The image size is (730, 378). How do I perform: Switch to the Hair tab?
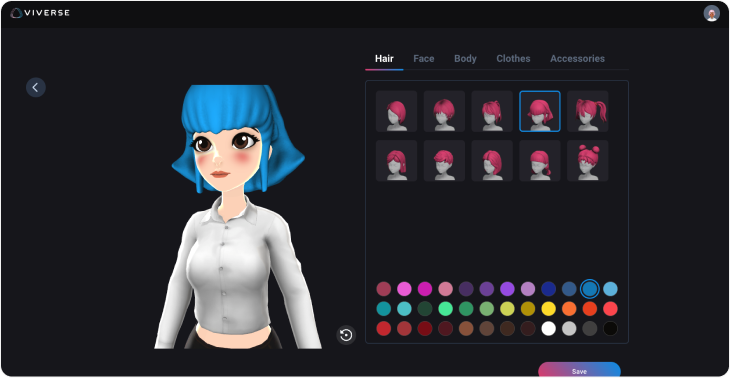coord(384,59)
